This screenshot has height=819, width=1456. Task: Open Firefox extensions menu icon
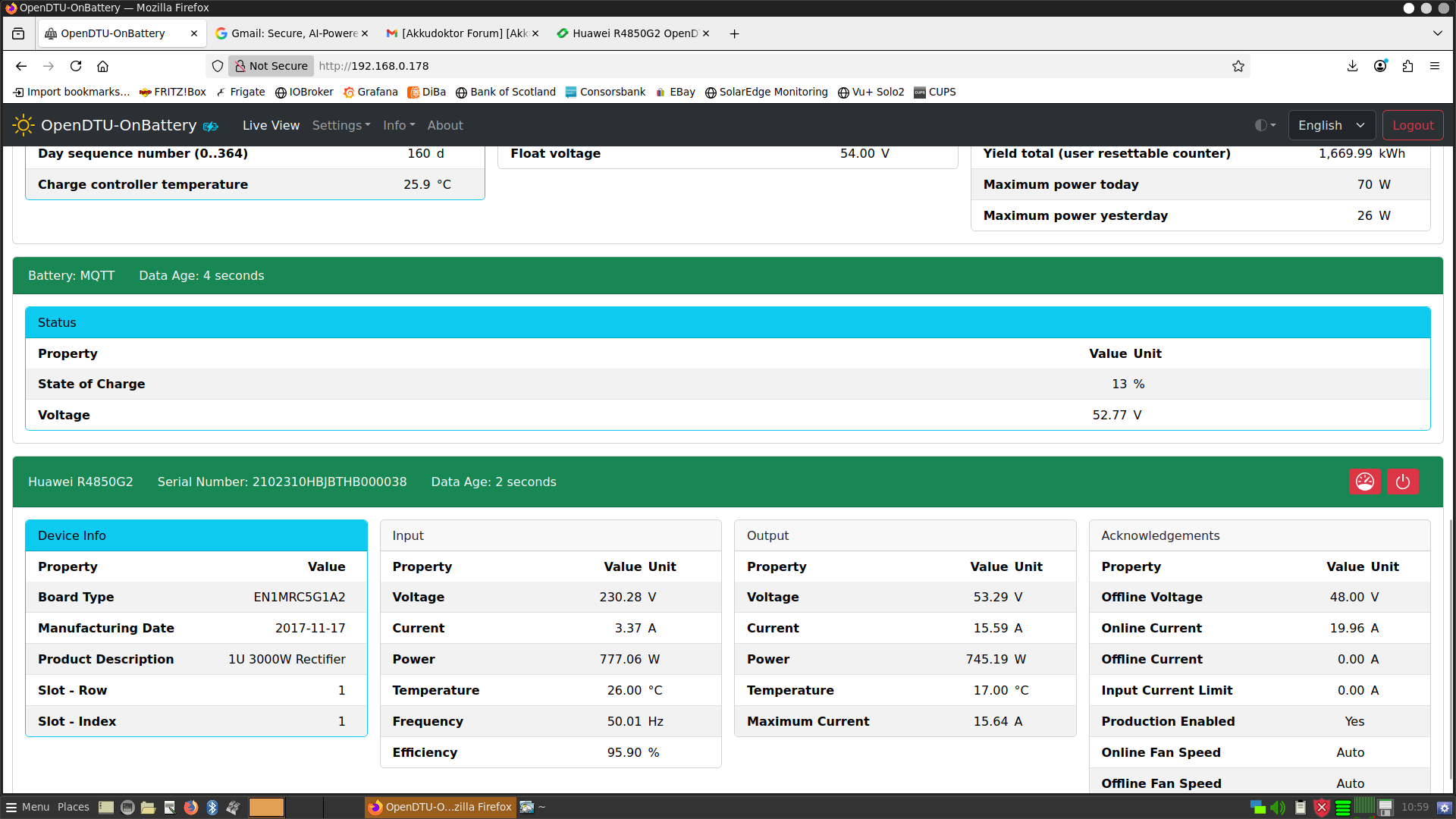point(1407,66)
